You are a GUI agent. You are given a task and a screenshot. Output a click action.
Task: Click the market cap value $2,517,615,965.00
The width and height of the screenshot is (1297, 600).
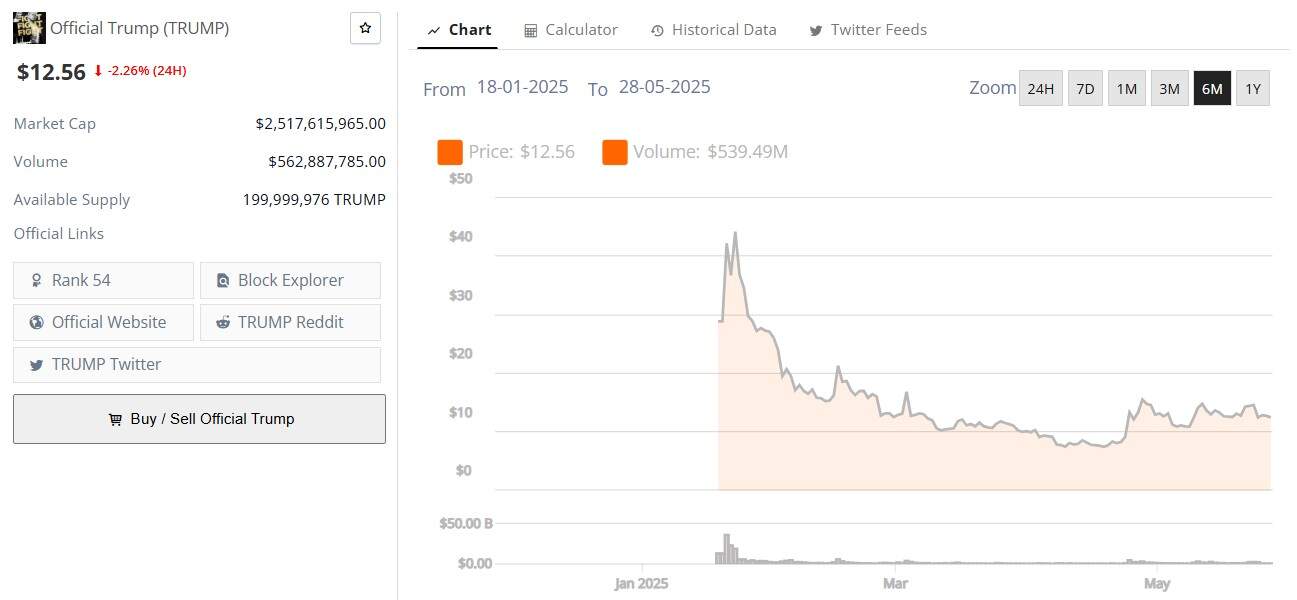click(x=320, y=124)
